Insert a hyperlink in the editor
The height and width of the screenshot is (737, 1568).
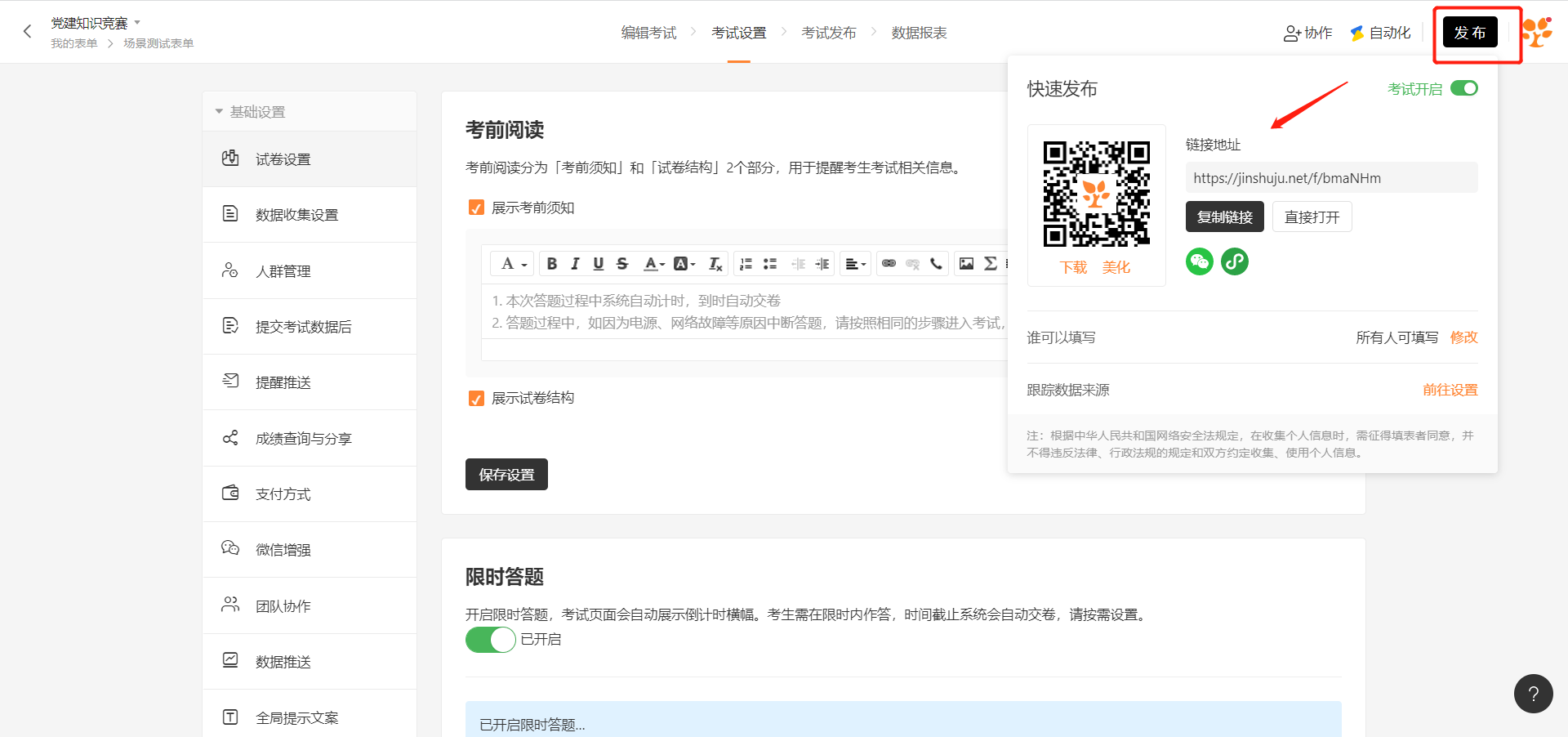(x=889, y=264)
